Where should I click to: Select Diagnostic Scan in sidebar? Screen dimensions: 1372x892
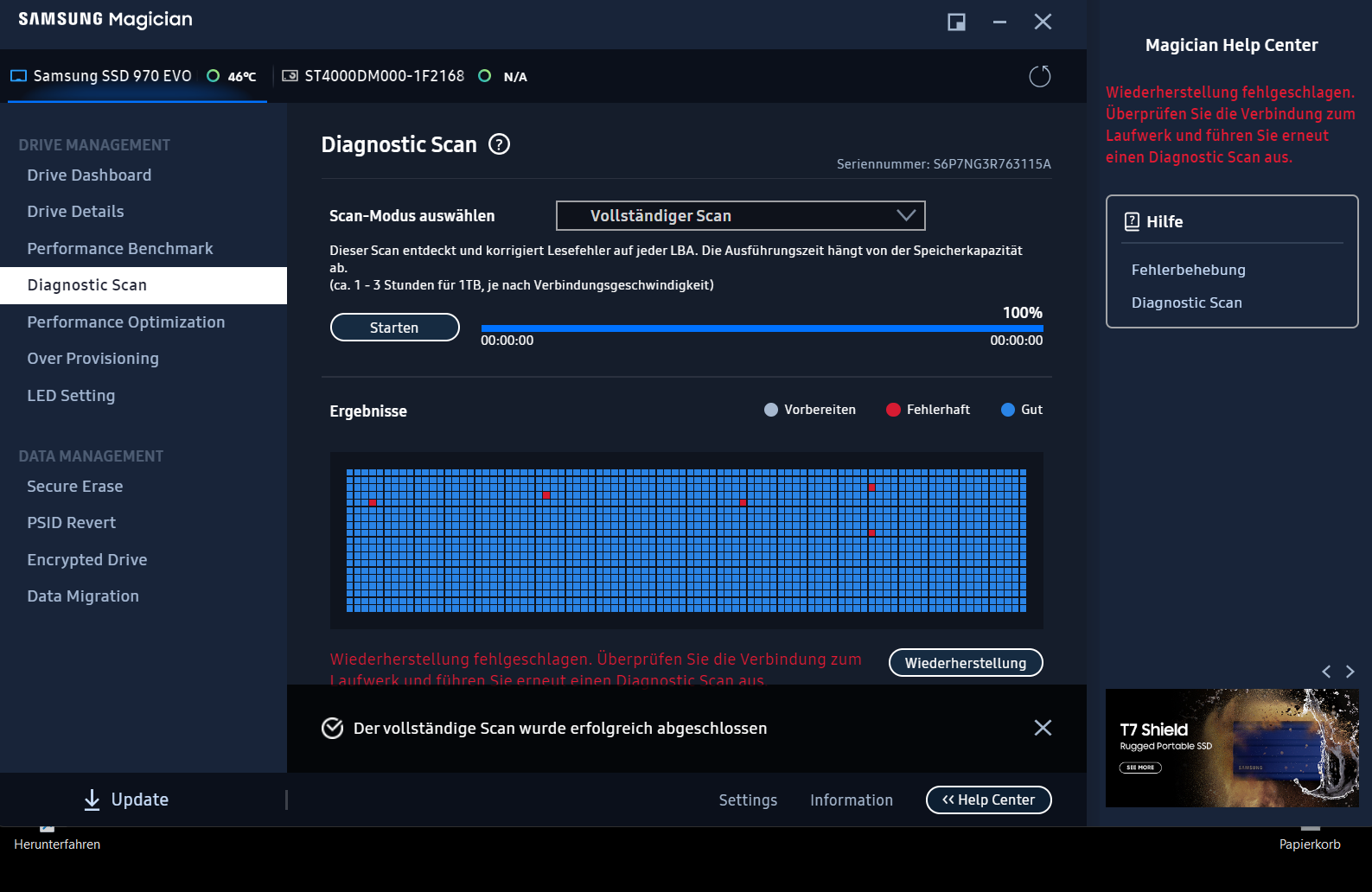(x=144, y=285)
